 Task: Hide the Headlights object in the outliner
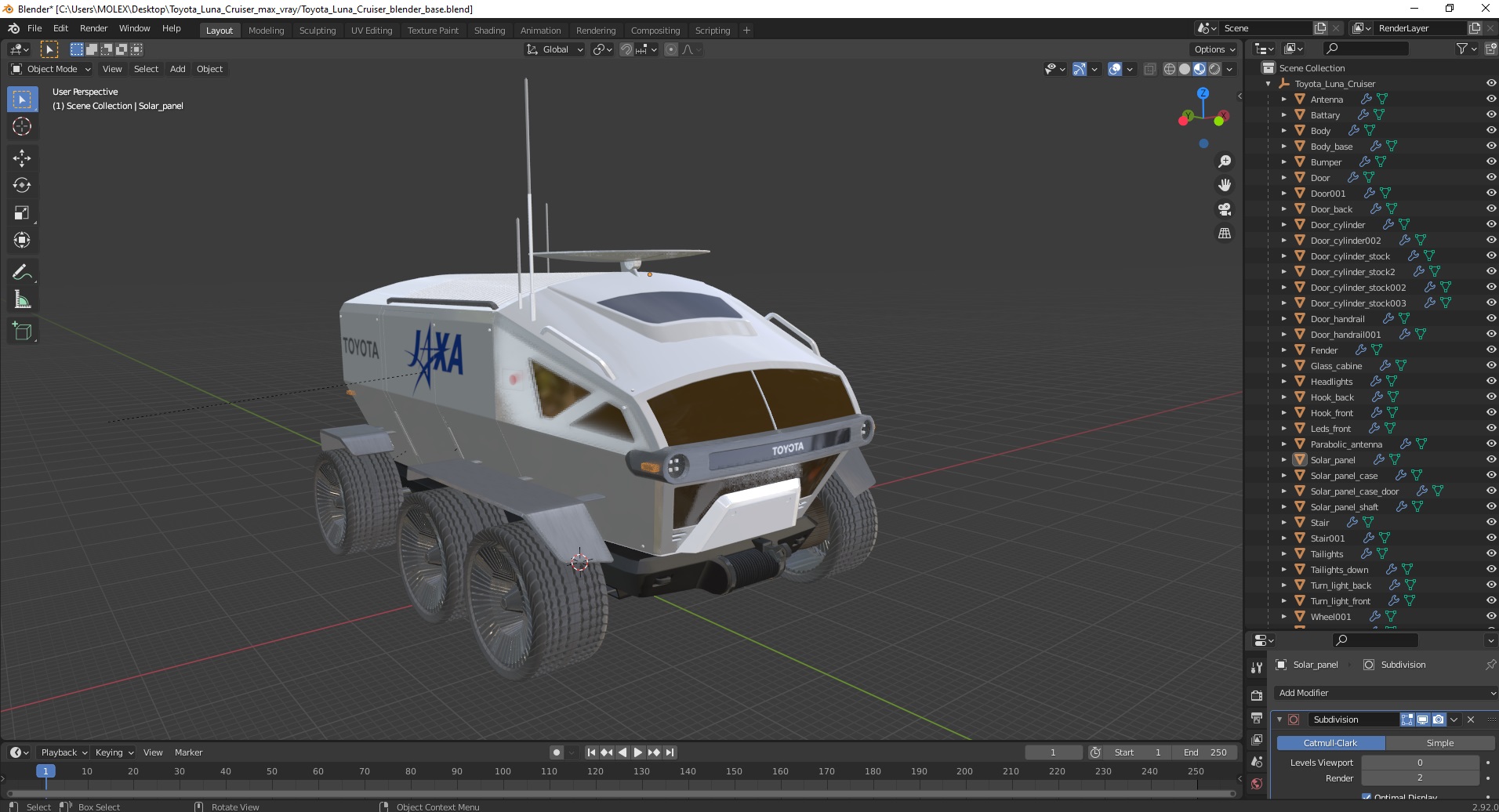(x=1490, y=382)
